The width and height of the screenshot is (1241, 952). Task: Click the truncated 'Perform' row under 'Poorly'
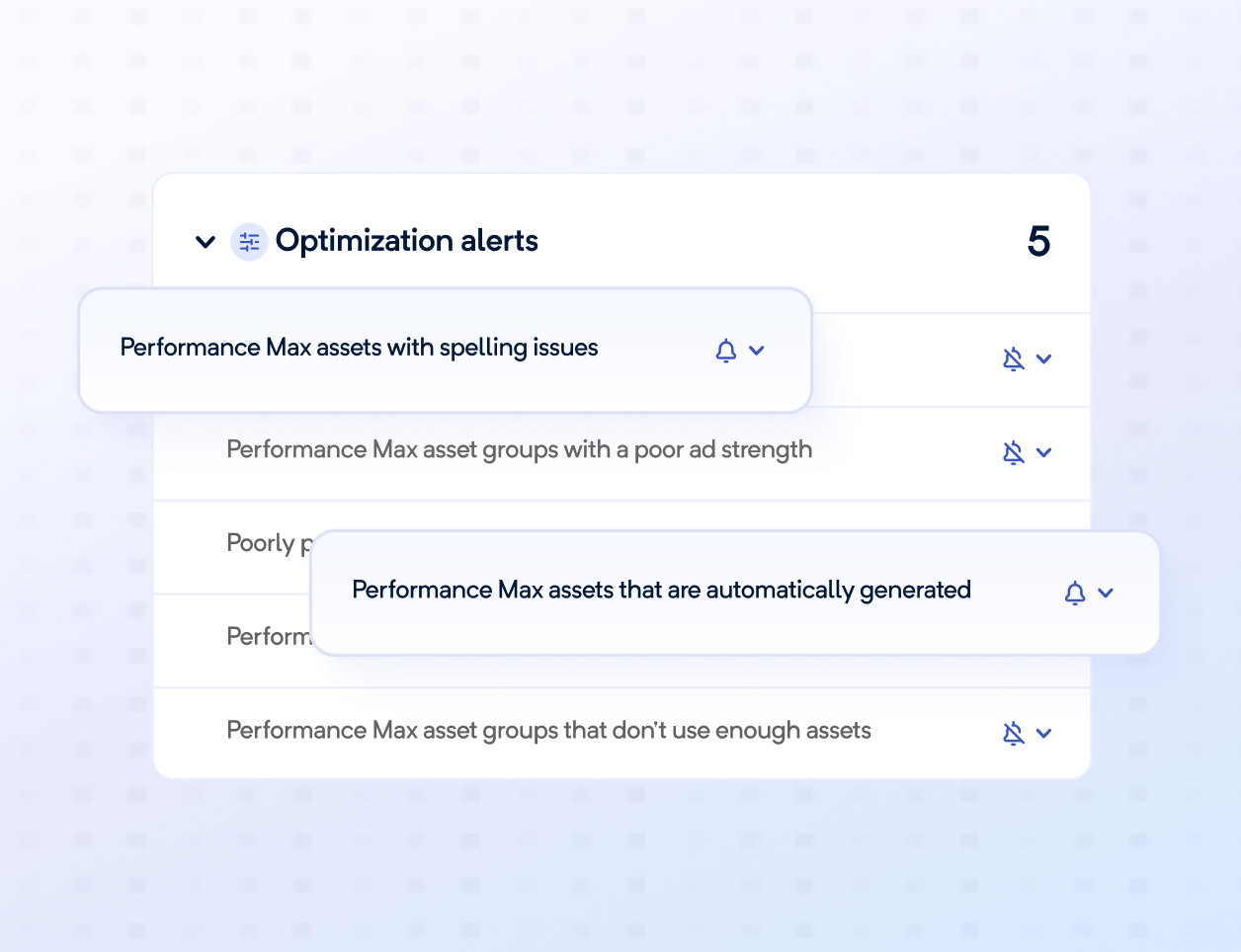(x=267, y=637)
